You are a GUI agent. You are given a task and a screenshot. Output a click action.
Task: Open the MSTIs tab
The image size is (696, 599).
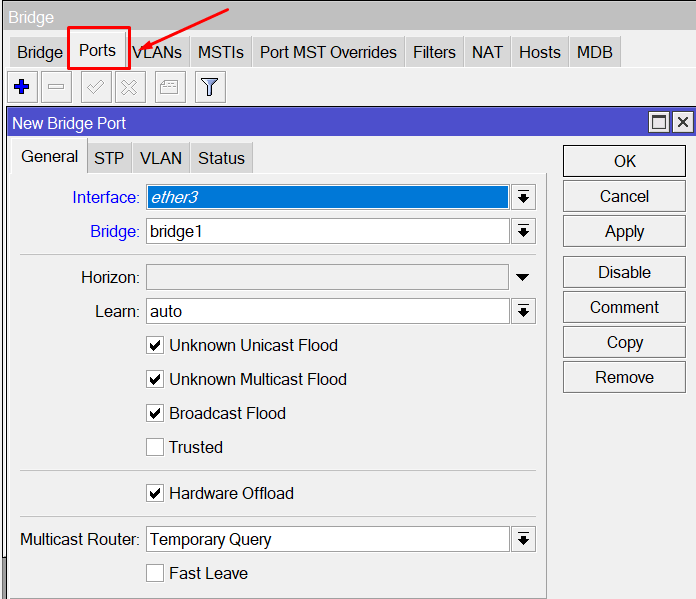221,52
